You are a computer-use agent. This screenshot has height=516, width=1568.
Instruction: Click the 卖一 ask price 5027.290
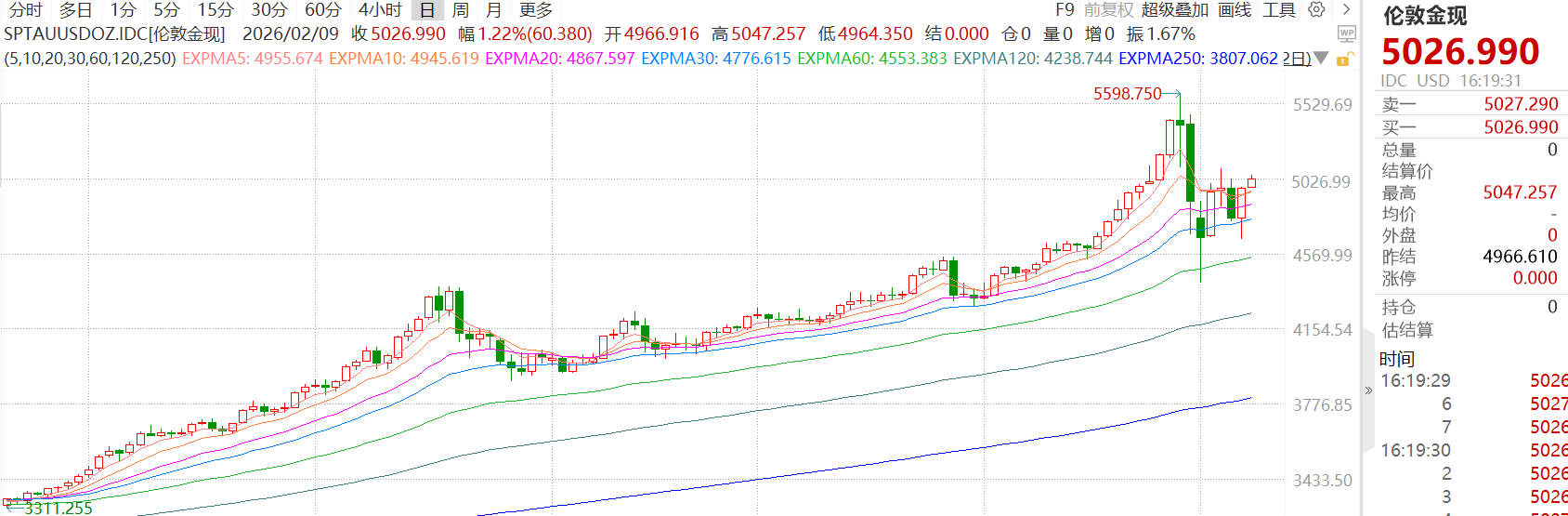[1521, 104]
